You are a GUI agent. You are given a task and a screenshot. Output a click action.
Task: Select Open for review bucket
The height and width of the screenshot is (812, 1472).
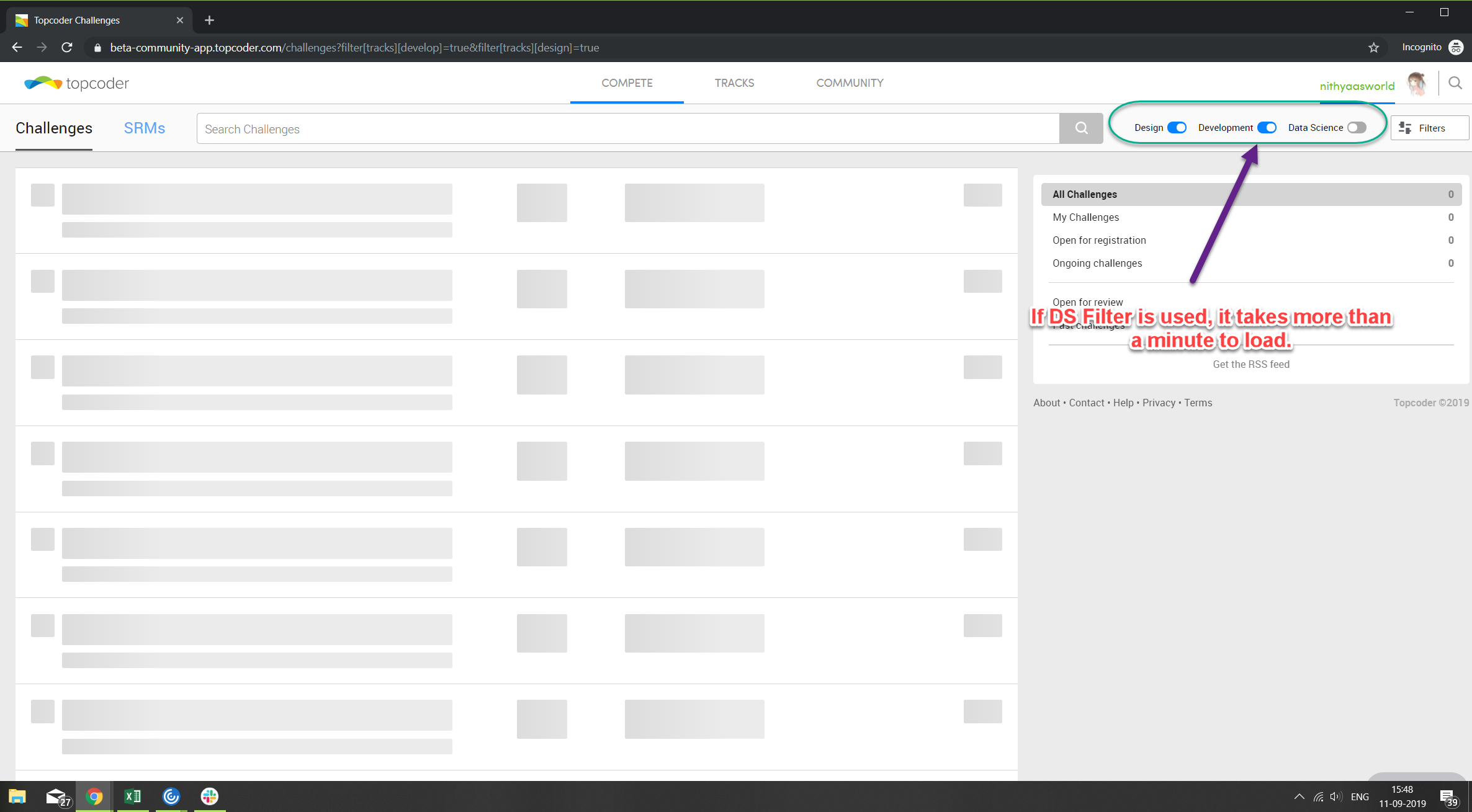[x=1087, y=302]
